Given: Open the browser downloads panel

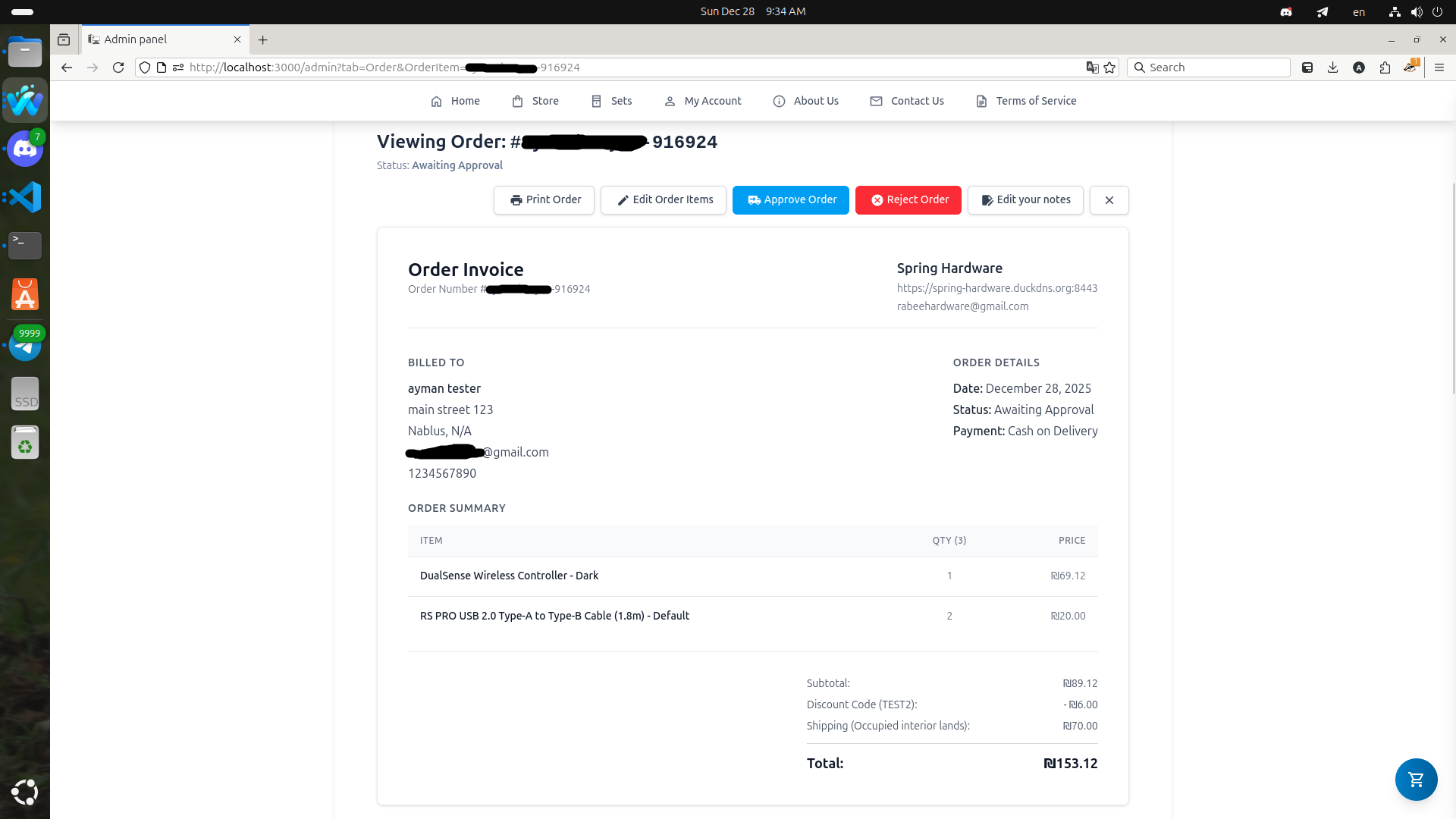Looking at the screenshot, I should pyautogui.click(x=1332, y=67).
